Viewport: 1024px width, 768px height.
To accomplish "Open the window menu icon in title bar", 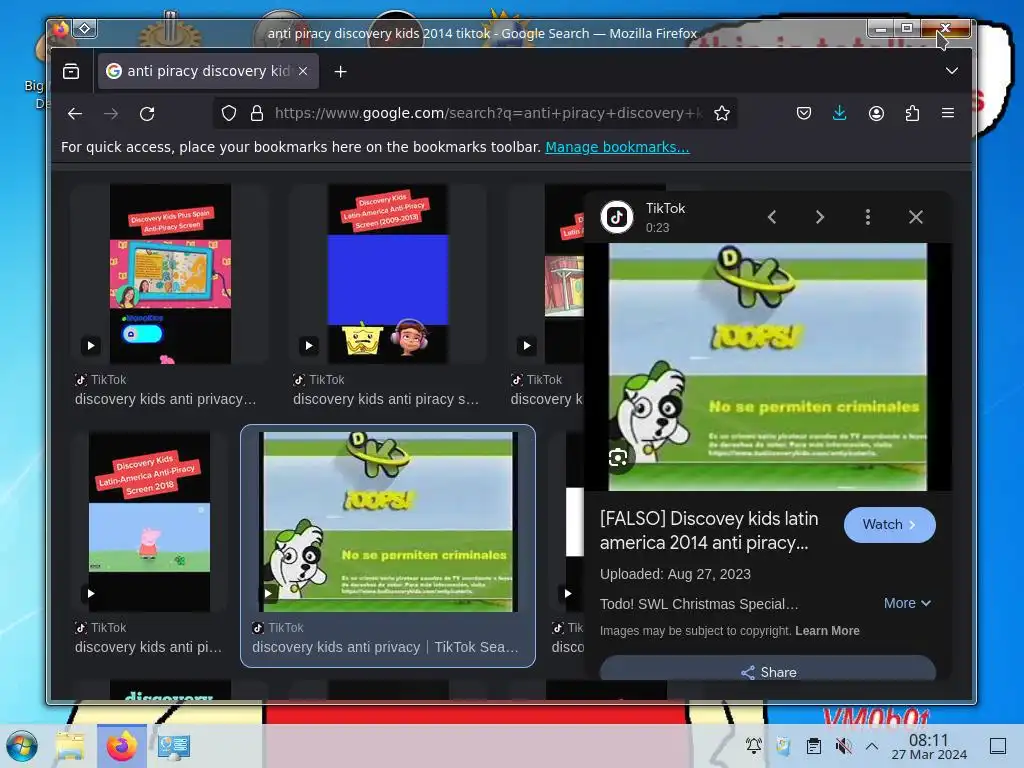I will (61, 29).
